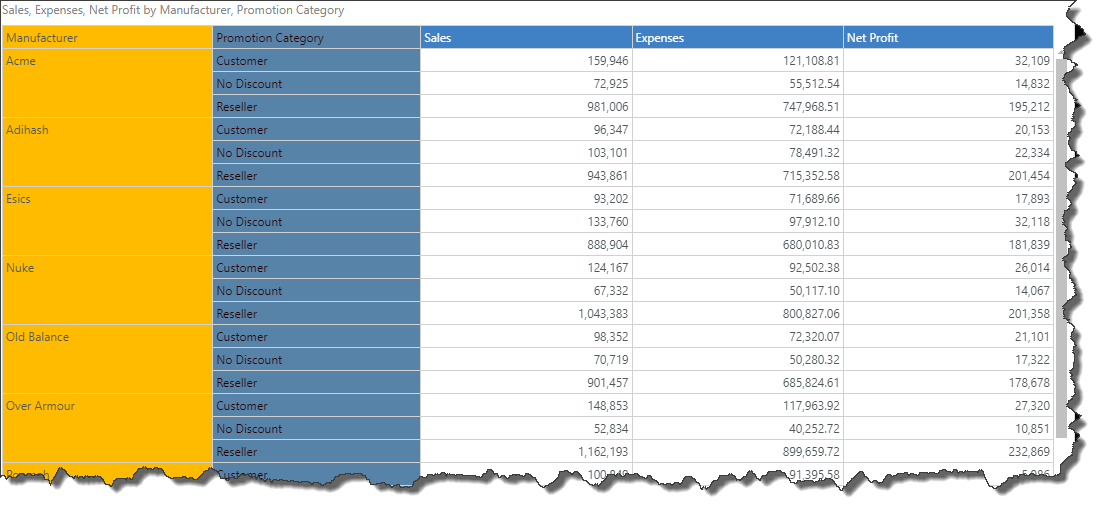Select the Sales value 1,043,383
Image resolution: width=1107 pixels, height=511 pixels.
pos(526,314)
